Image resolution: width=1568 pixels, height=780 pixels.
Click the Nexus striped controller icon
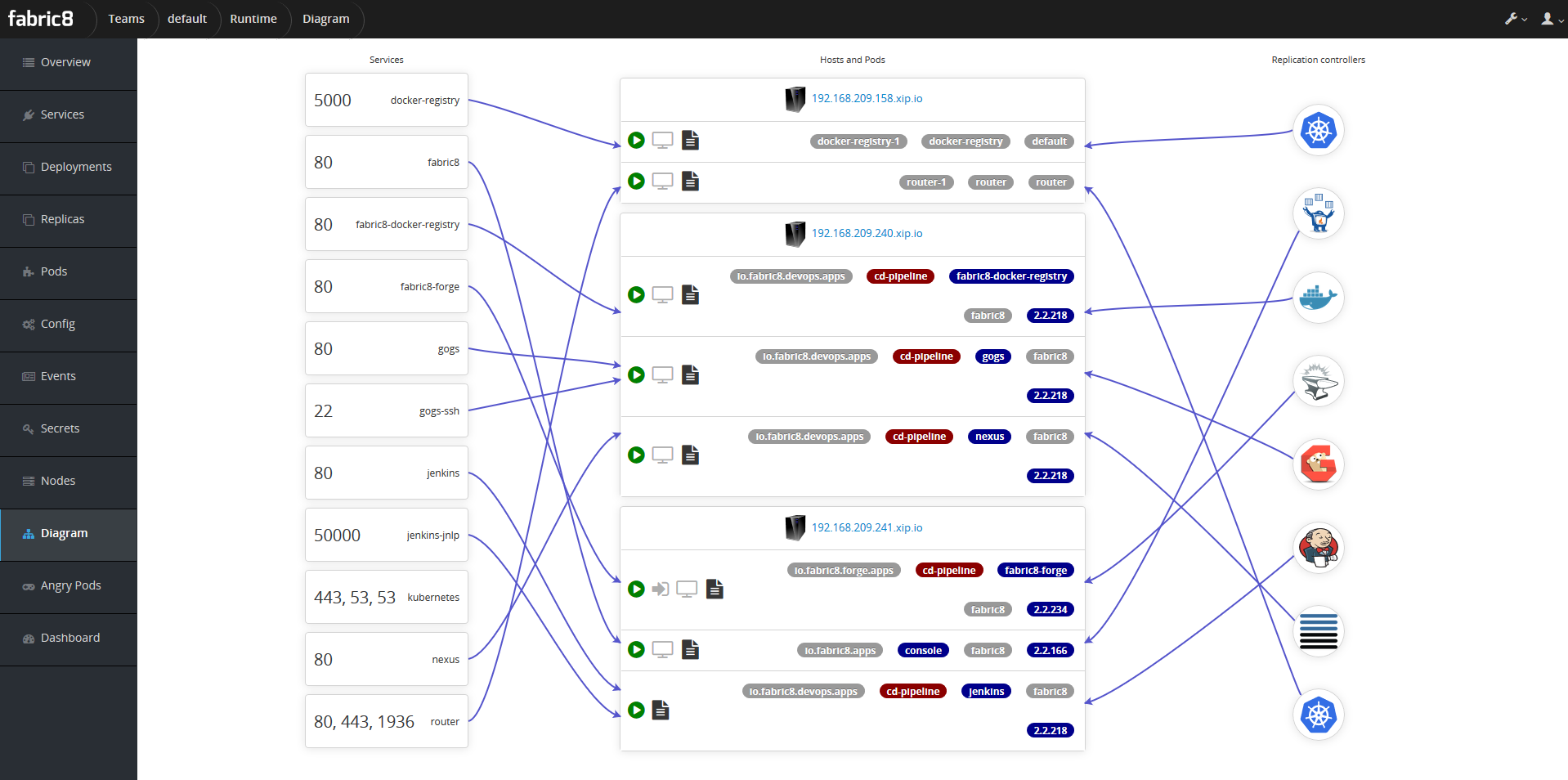point(1318,631)
